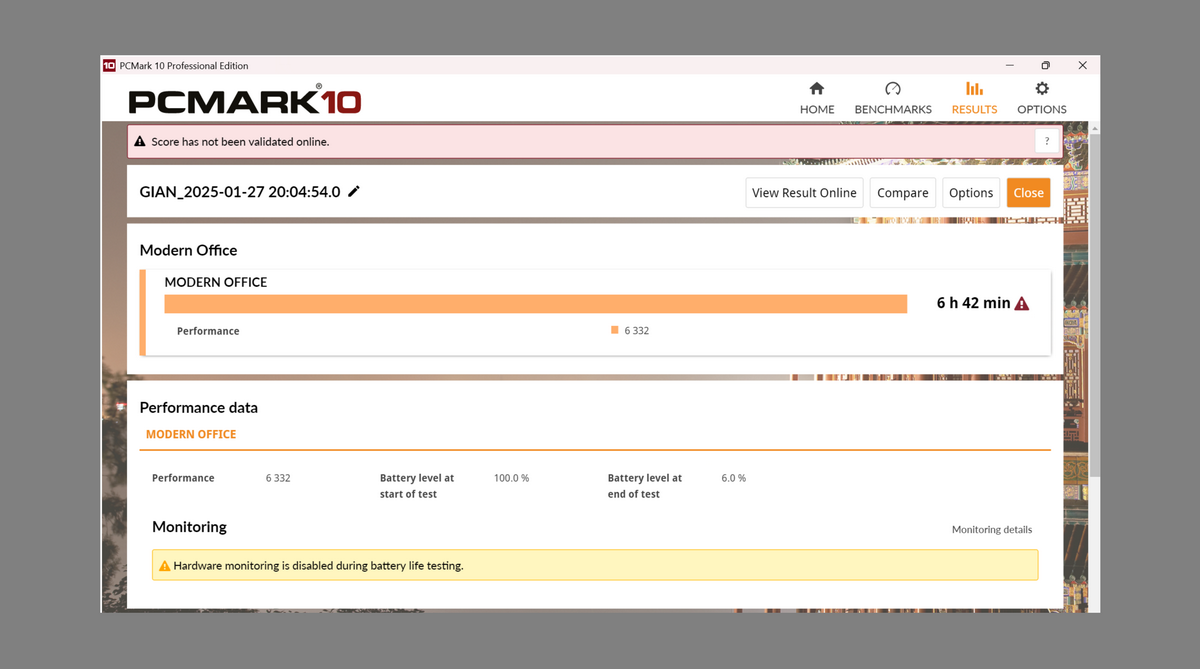Click the yellow hardware monitoring warning icon

tap(164, 566)
